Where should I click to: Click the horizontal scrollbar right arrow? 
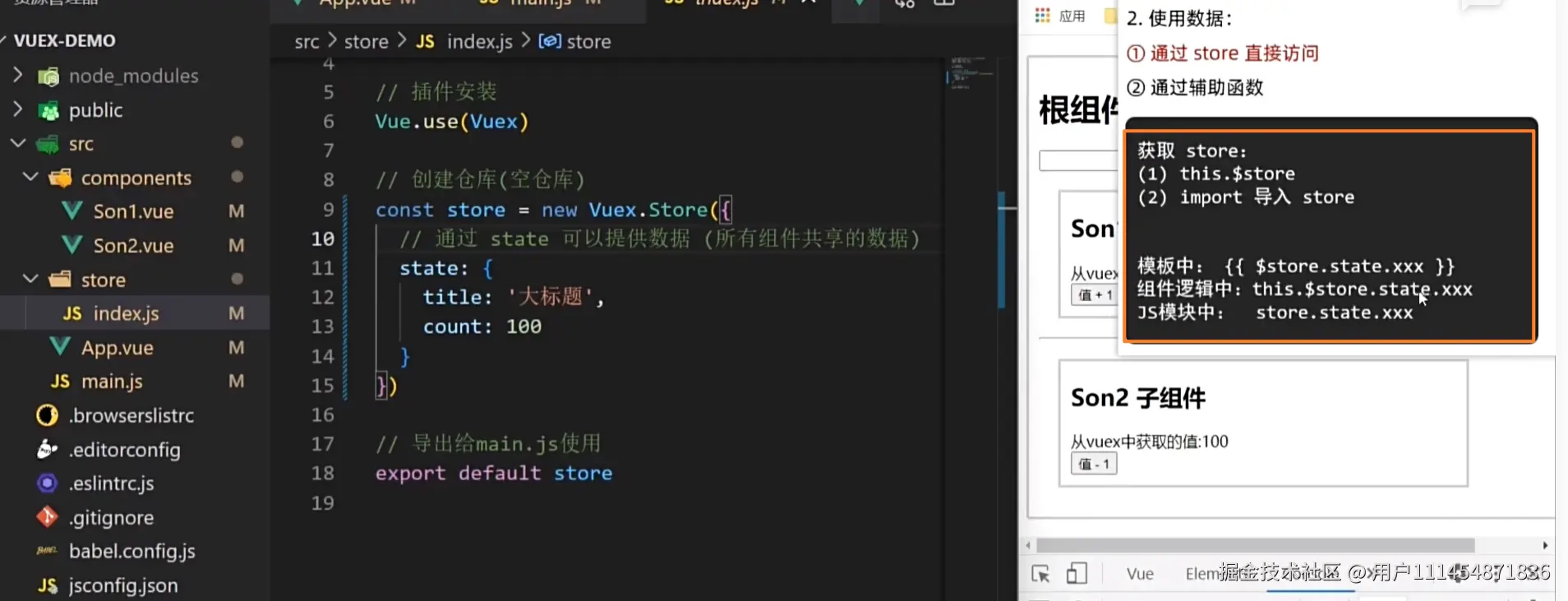click(1545, 545)
